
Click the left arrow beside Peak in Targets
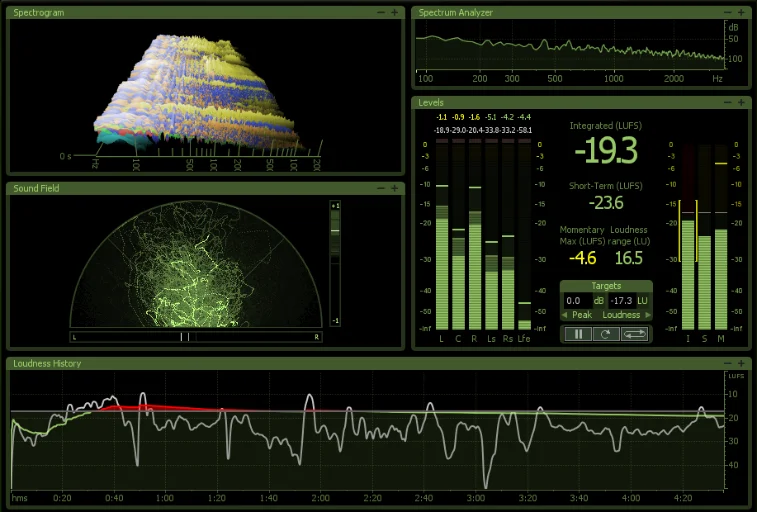pyautogui.click(x=564, y=315)
